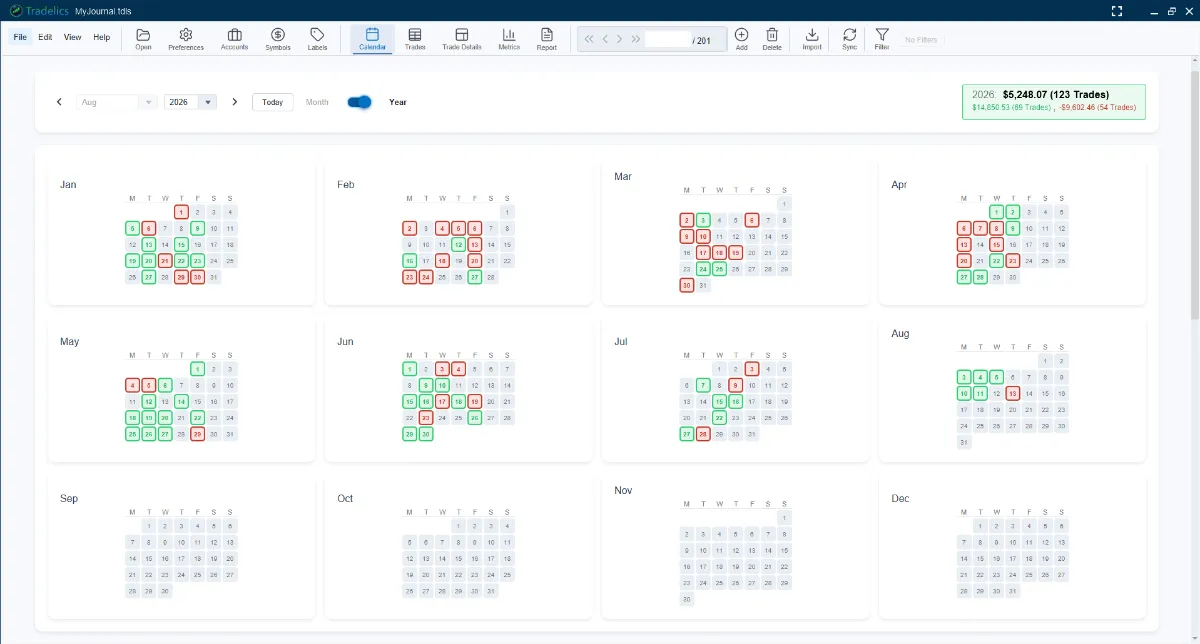1200x644 pixels.
Task: Open the Jul month title
Action: coord(621,342)
